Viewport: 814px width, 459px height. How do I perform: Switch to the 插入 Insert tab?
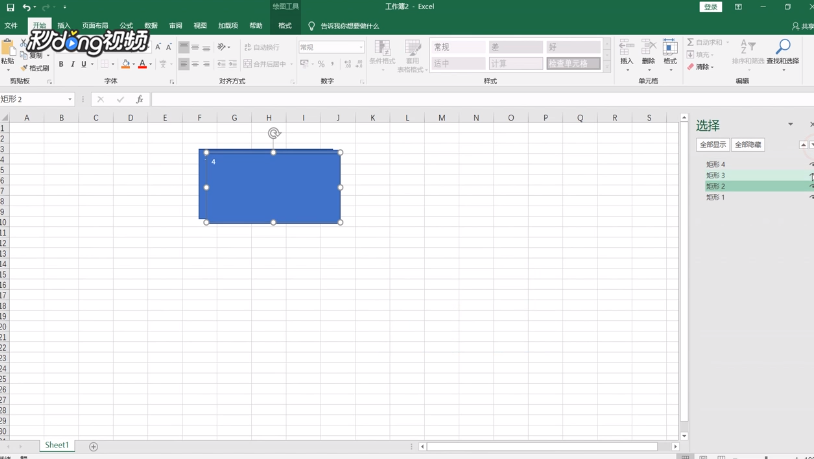[x=64, y=25]
